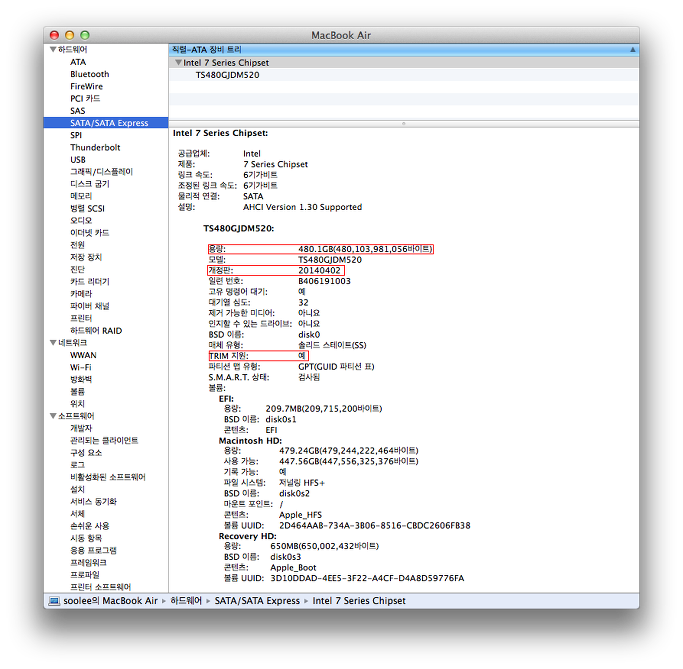Screen dimensions: 683x669
Task: Select USB in the sidebar
Action: tap(78, 160)
